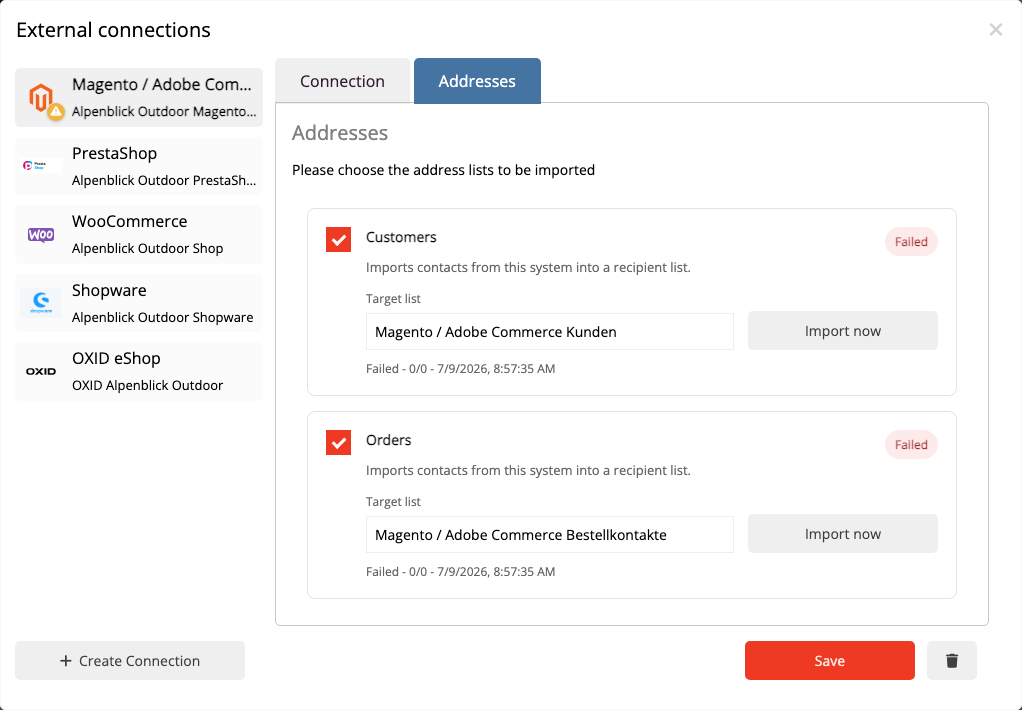Save the connection settings
1022x710 pixels.
tap(830, 660)
